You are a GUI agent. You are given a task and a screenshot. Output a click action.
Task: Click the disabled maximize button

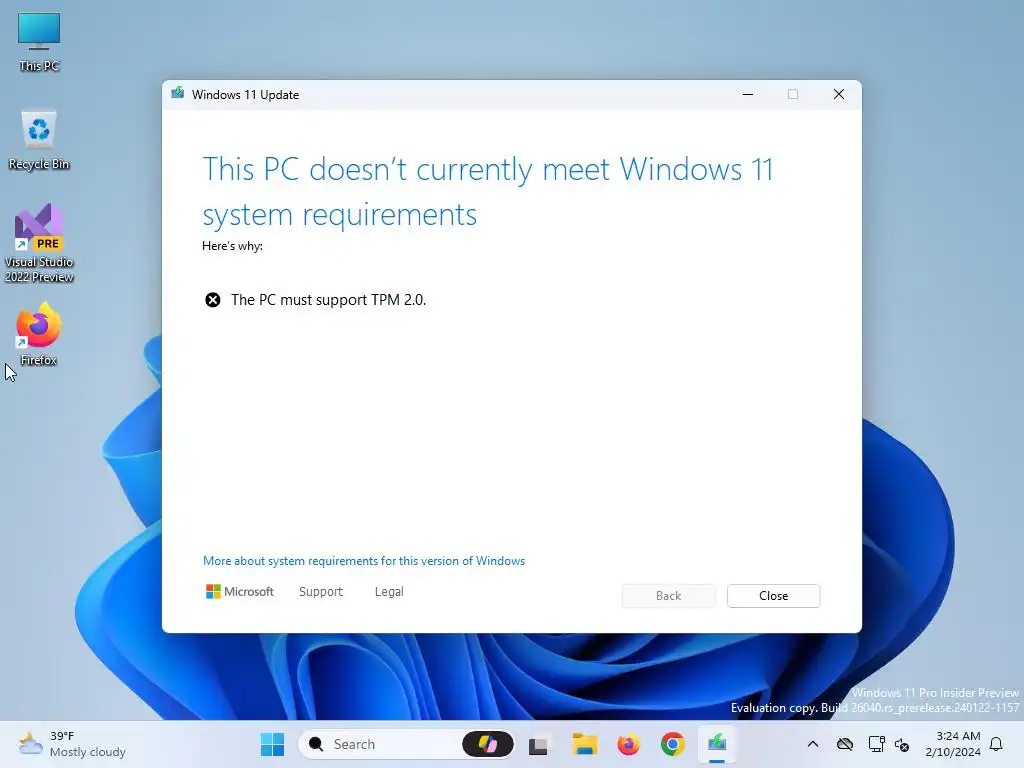point(793,94)
